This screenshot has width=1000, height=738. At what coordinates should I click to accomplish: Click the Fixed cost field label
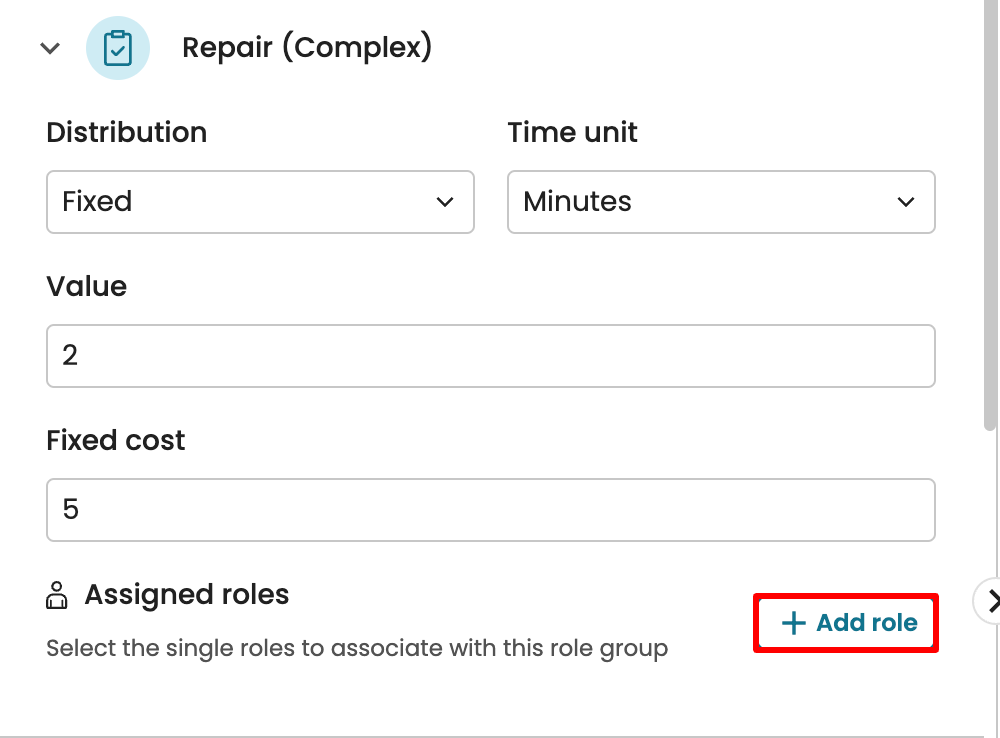click(x=116, y=441)
